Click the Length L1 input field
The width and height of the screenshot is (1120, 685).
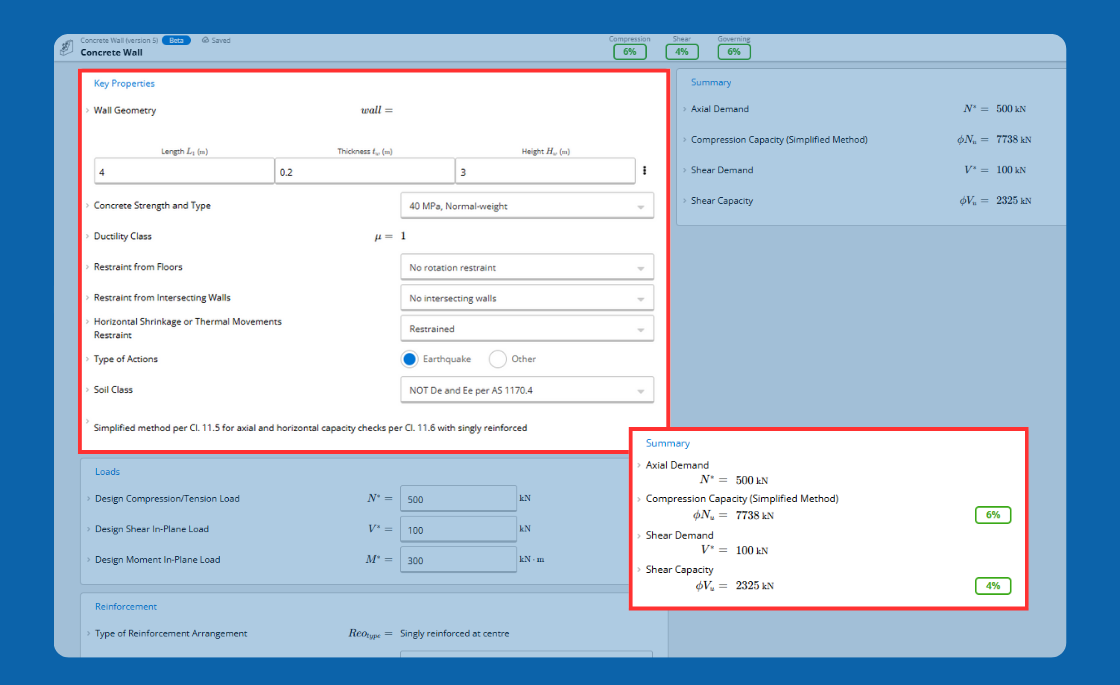[184, 171]
